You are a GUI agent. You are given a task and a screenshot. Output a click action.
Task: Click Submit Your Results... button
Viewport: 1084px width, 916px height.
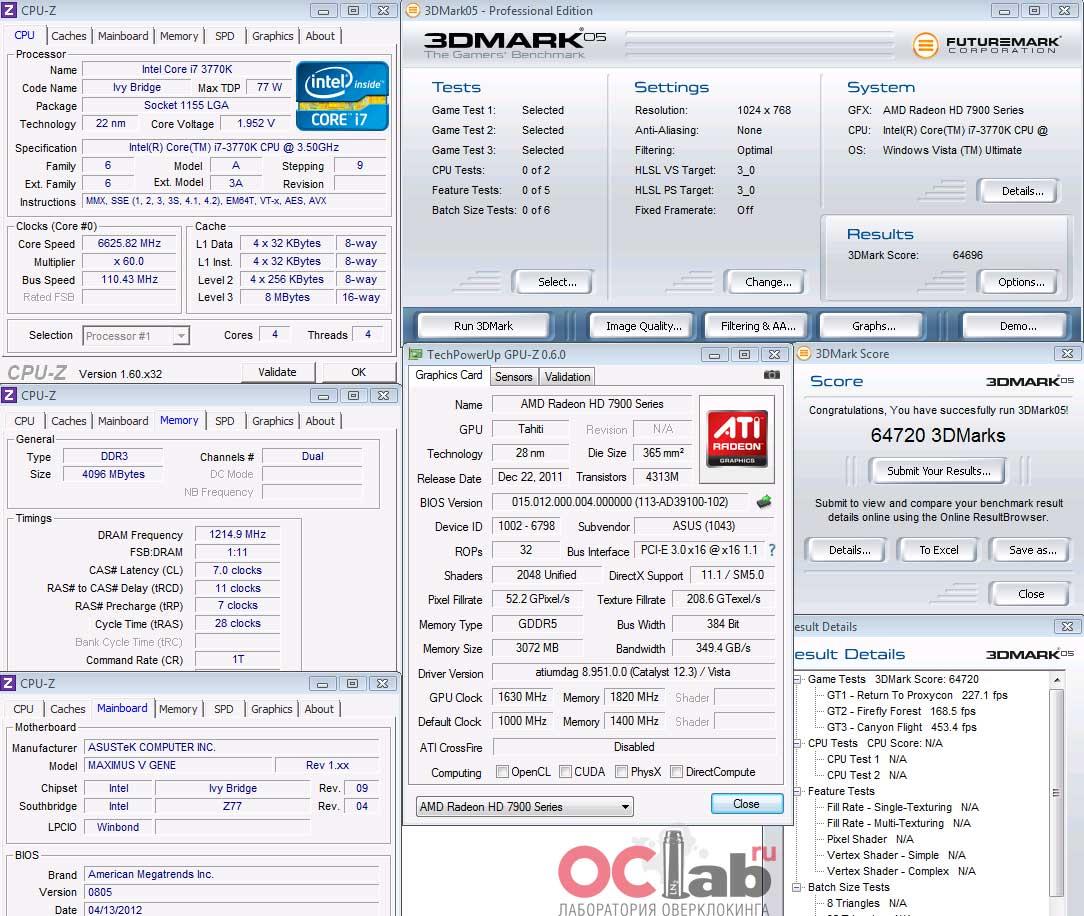[x=938, y=471]
